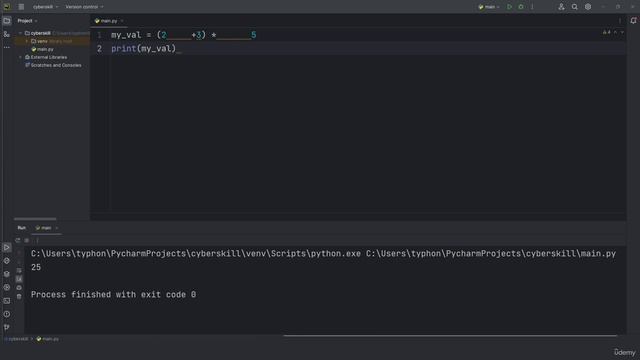Open the warnings inspection widget
The image size is (640, 360).
point(607,32)
